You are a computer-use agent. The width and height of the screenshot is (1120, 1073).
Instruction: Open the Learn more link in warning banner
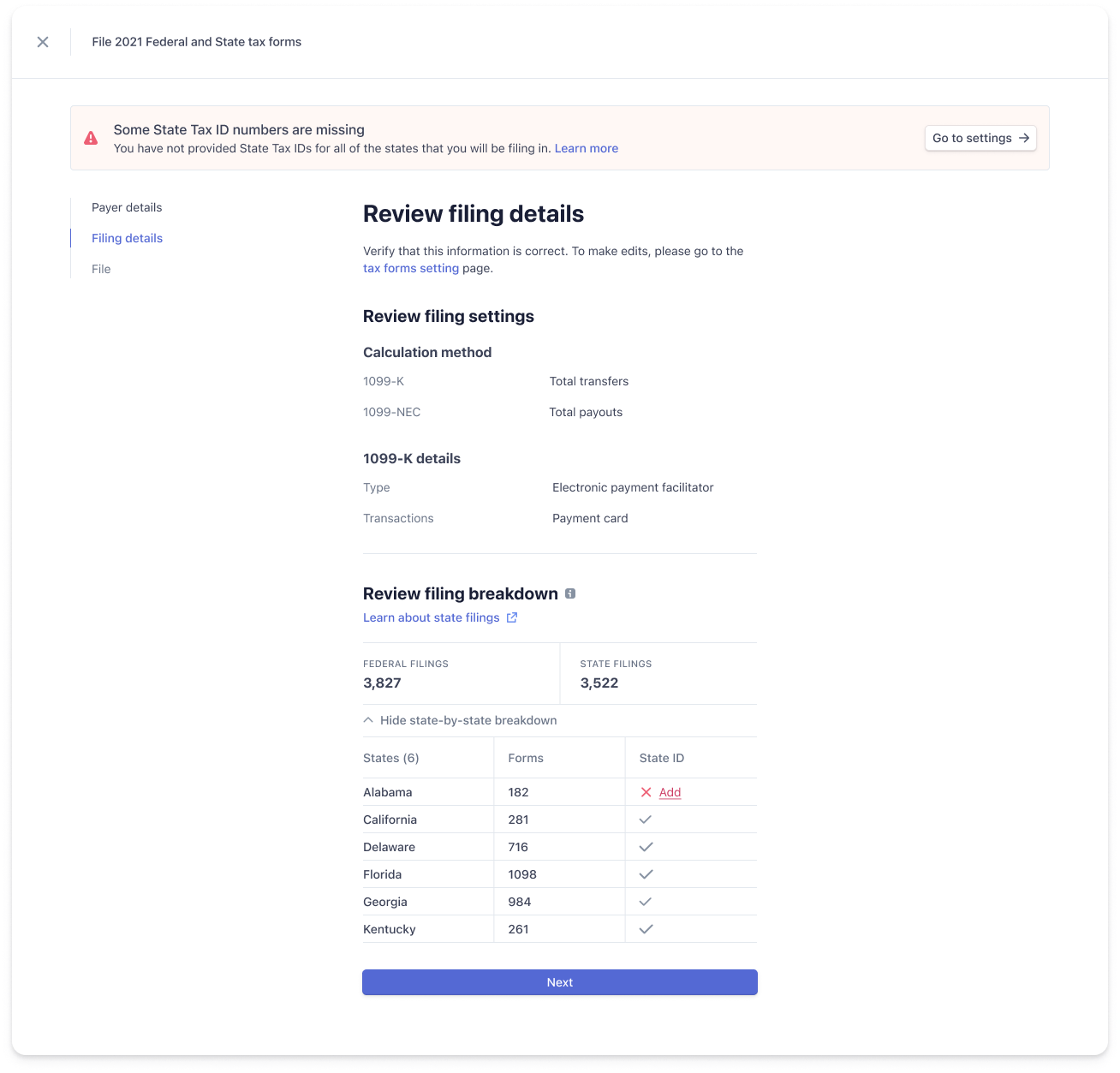coord(586,148)
